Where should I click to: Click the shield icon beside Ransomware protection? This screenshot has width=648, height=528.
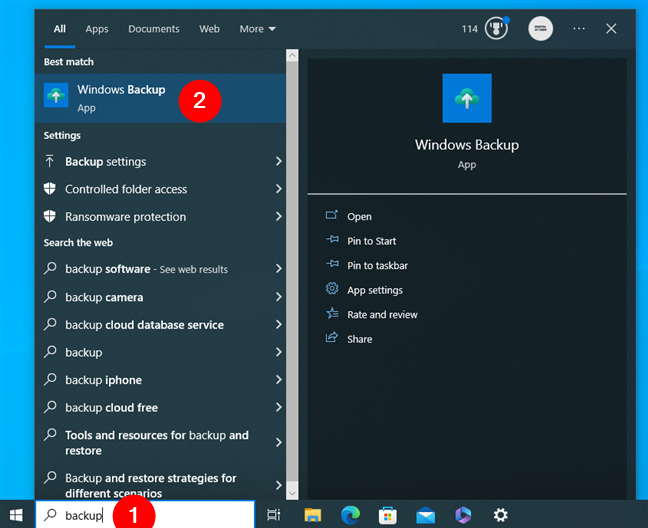click(50, 216)
